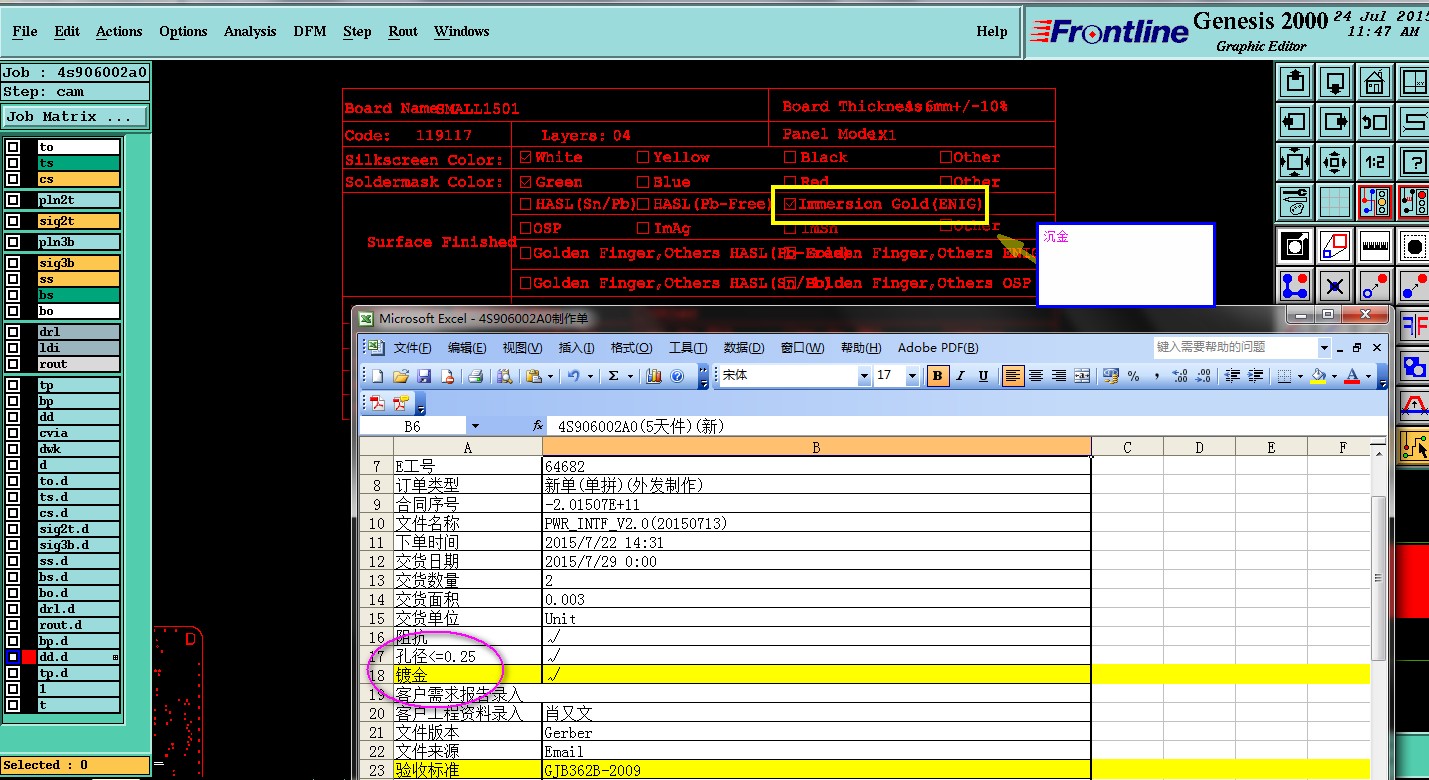This screenshot has width=1429, height=780.
Task: Click the 1:2 scale icon
Action: tap(1375, 162)
